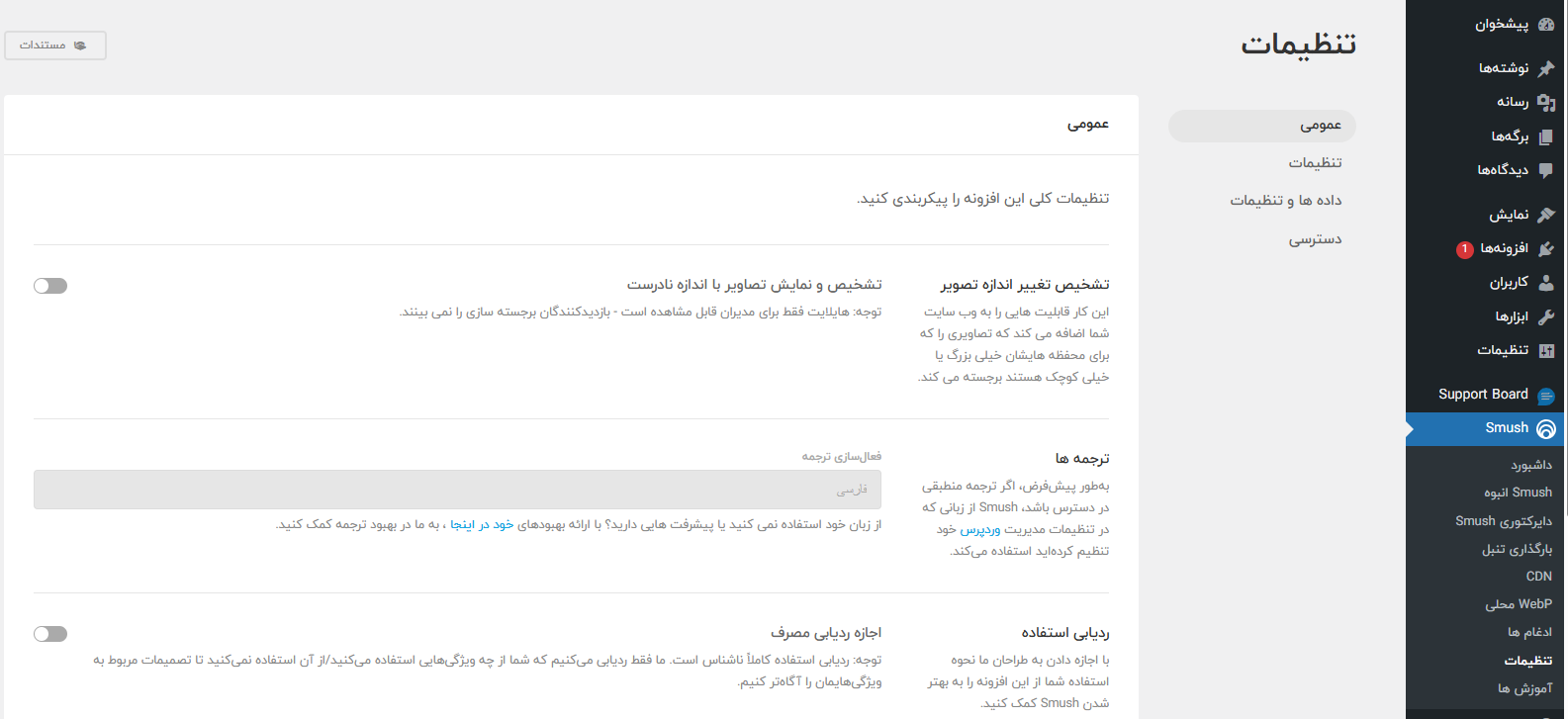
Task: Click the plugins update badge showing 1
Action: [1464, 249]
